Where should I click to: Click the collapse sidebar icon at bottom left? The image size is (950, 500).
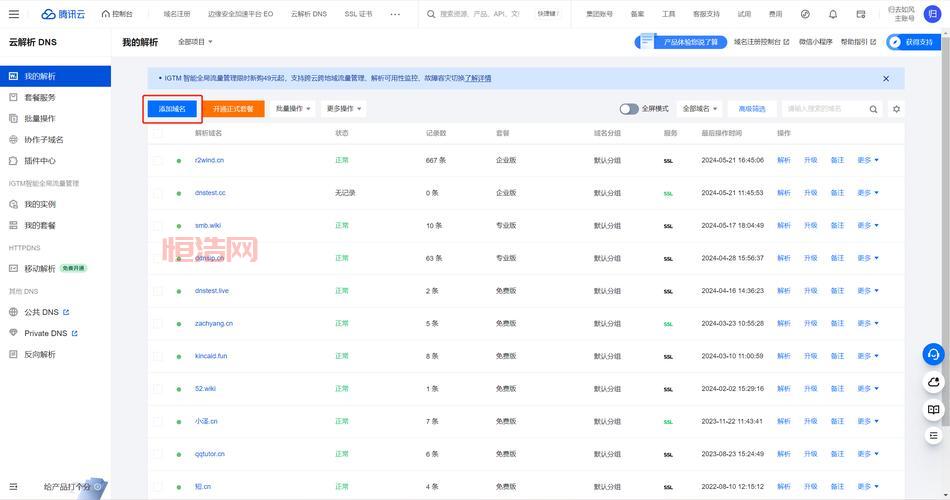(x=11, y=486)
